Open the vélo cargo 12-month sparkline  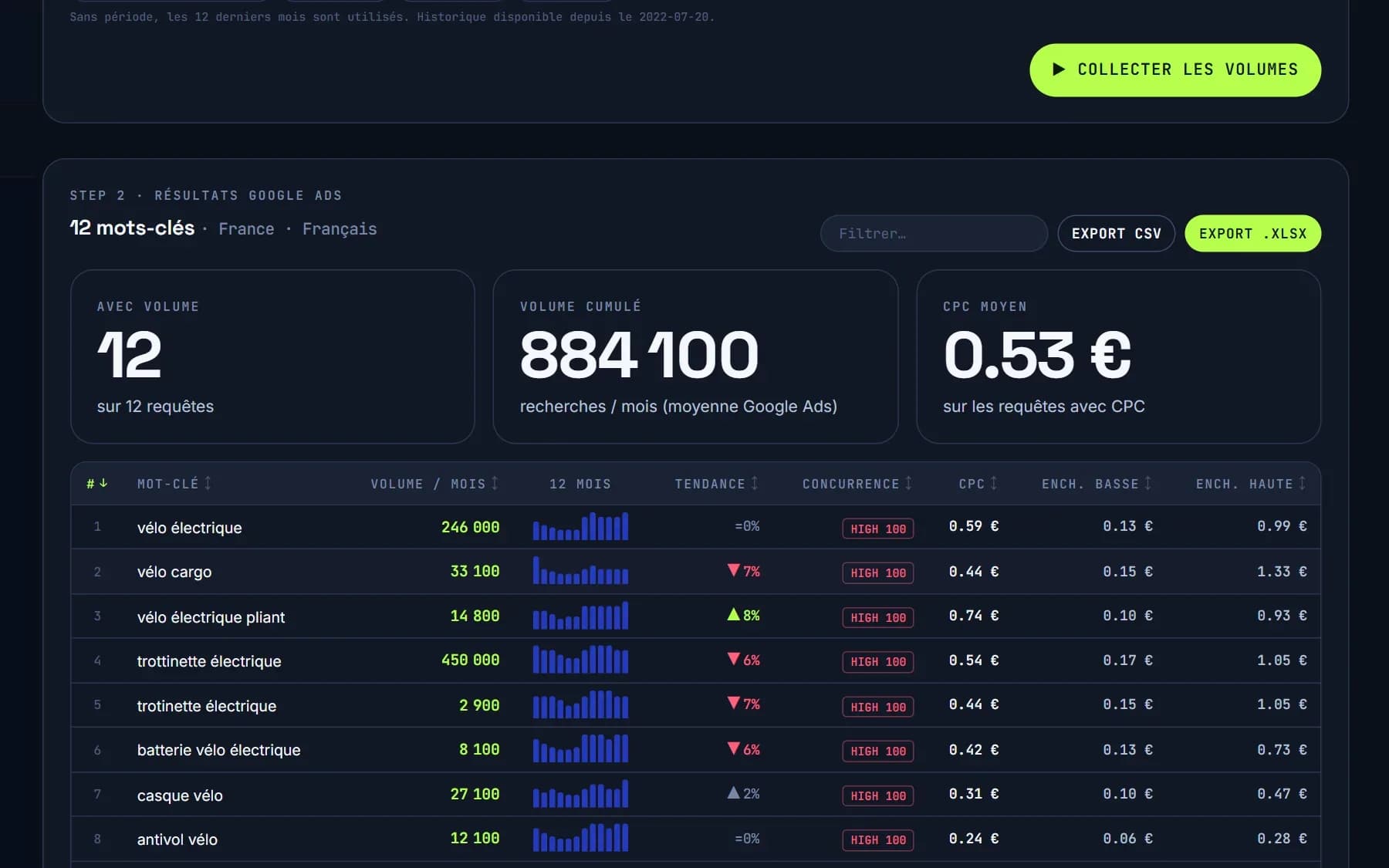coord(580,571)
